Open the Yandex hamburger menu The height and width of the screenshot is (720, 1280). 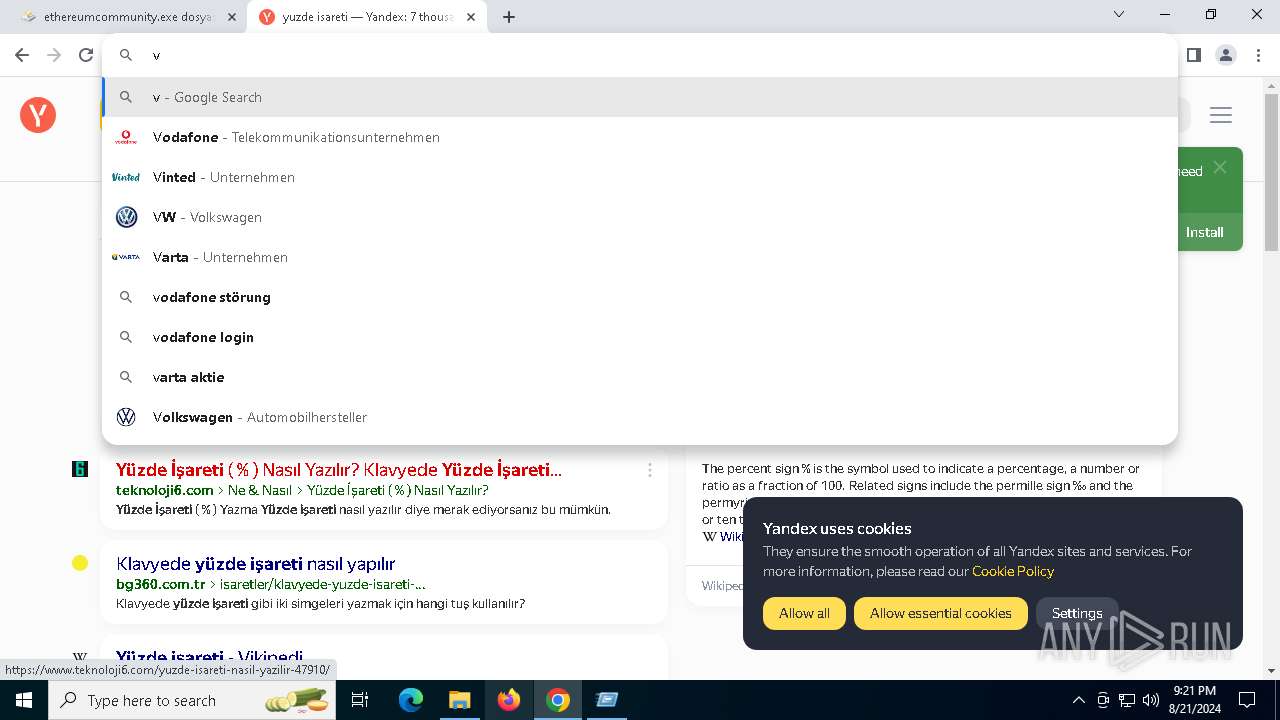coord(1221,115)
